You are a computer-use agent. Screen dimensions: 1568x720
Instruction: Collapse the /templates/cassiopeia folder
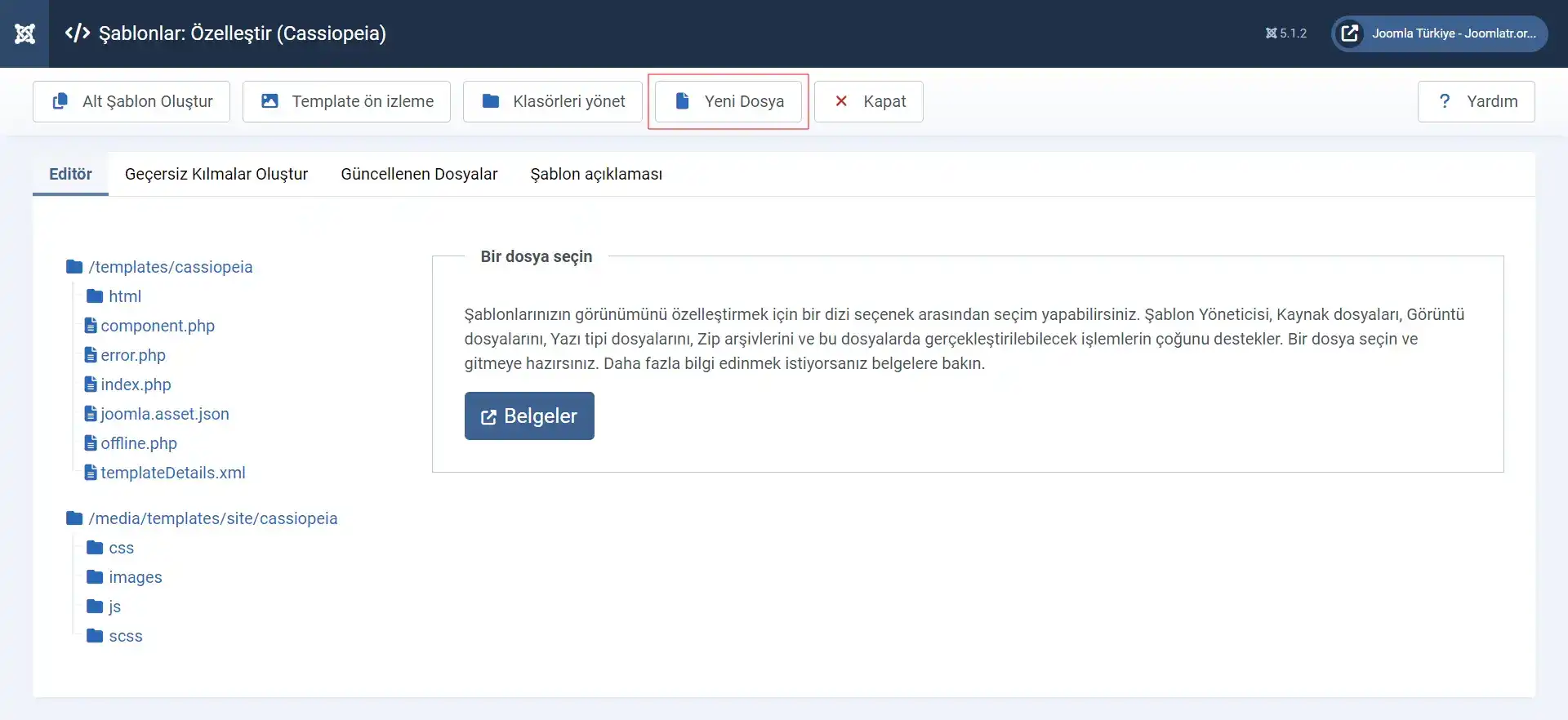pyautogui.click(x=171, y=267)
